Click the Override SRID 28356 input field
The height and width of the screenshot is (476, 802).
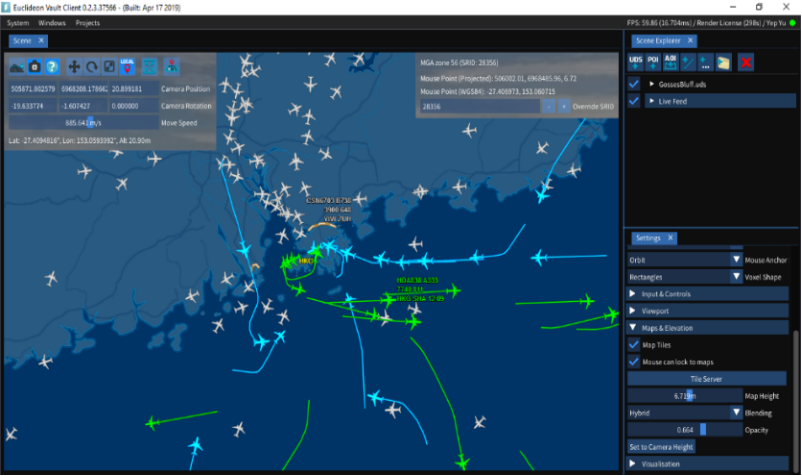(x=480, y=106)
